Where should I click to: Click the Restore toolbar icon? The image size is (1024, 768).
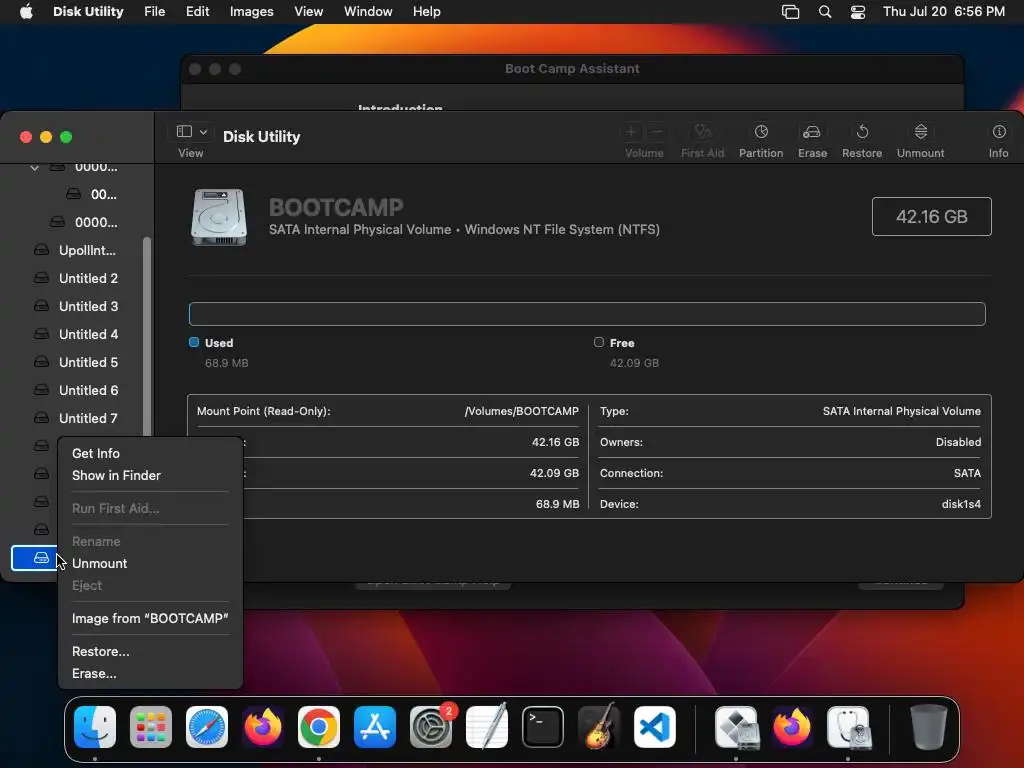862,132
